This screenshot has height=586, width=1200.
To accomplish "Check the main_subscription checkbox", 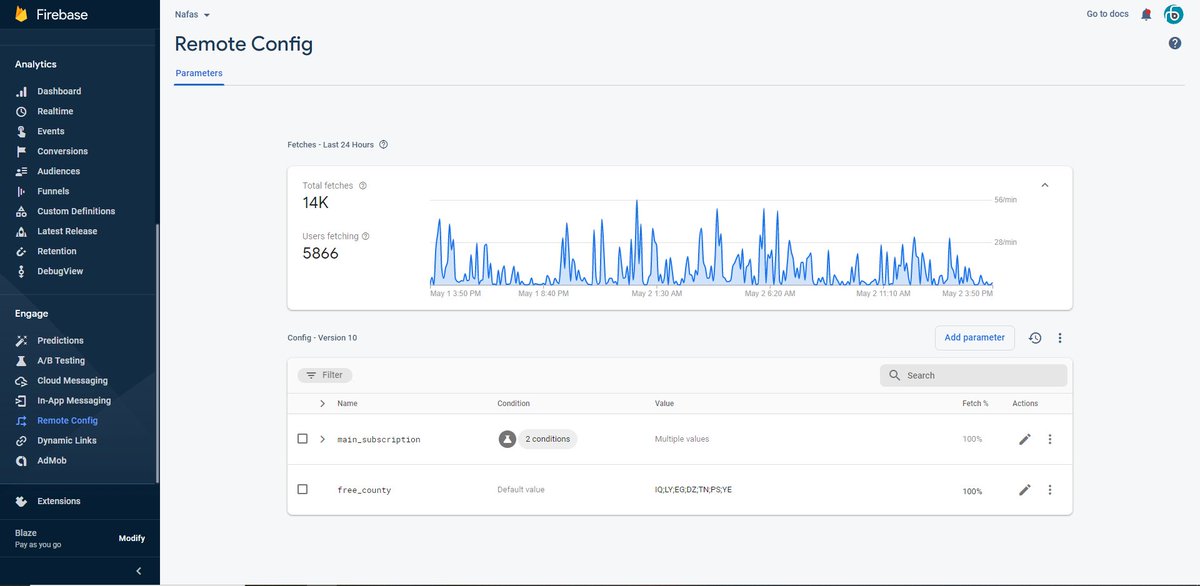I will click(x=302, y=439).
